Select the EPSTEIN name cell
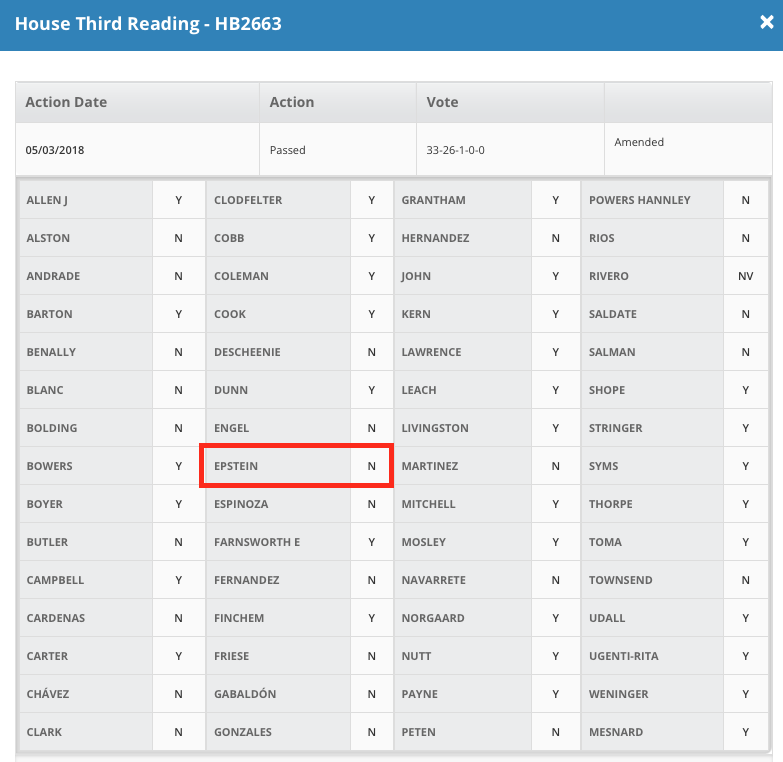This screenshot has height=762, width=783. (x=278, y=466)
